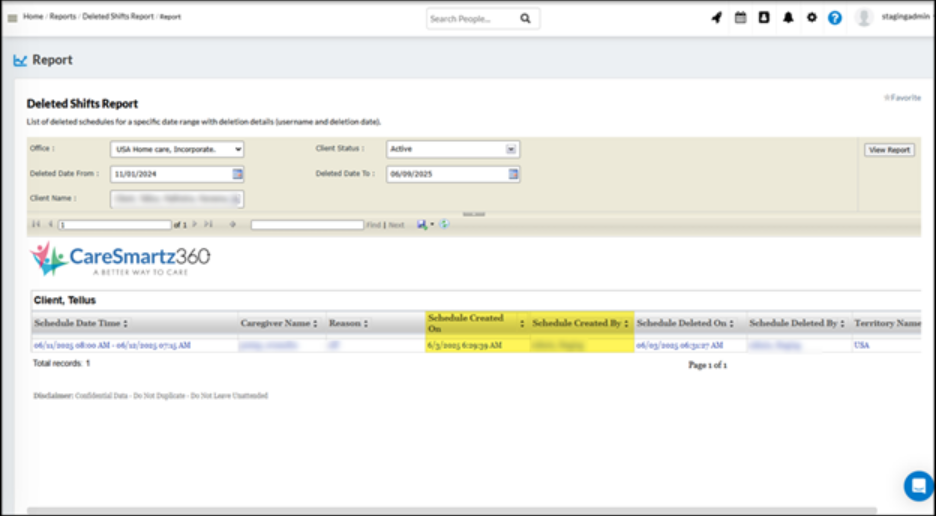Click the current page number box
The image size is (936, 516).
pyautogui.click(x=115, y=225)
